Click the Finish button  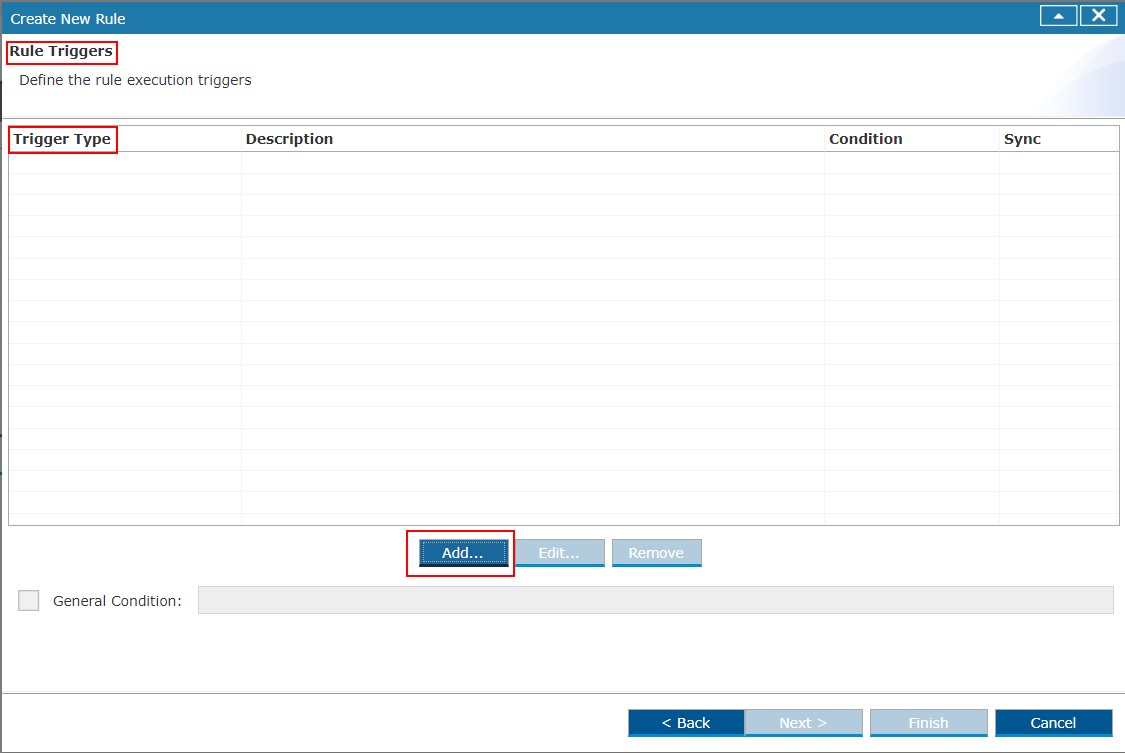pos(928,723)
